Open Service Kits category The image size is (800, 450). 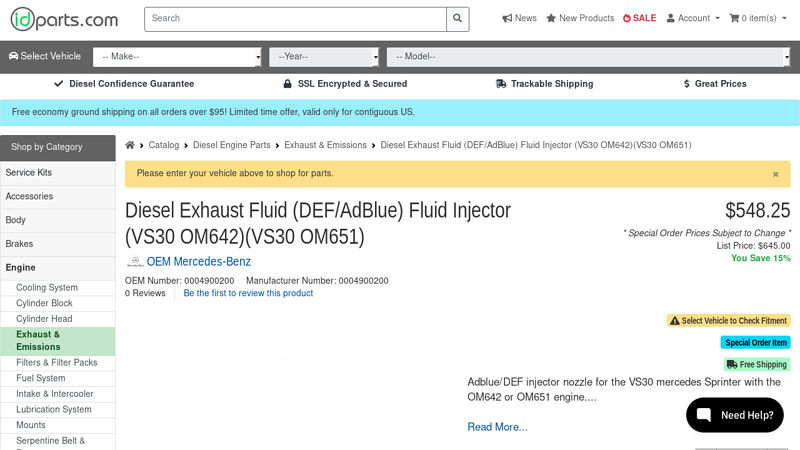coord(58,173)
